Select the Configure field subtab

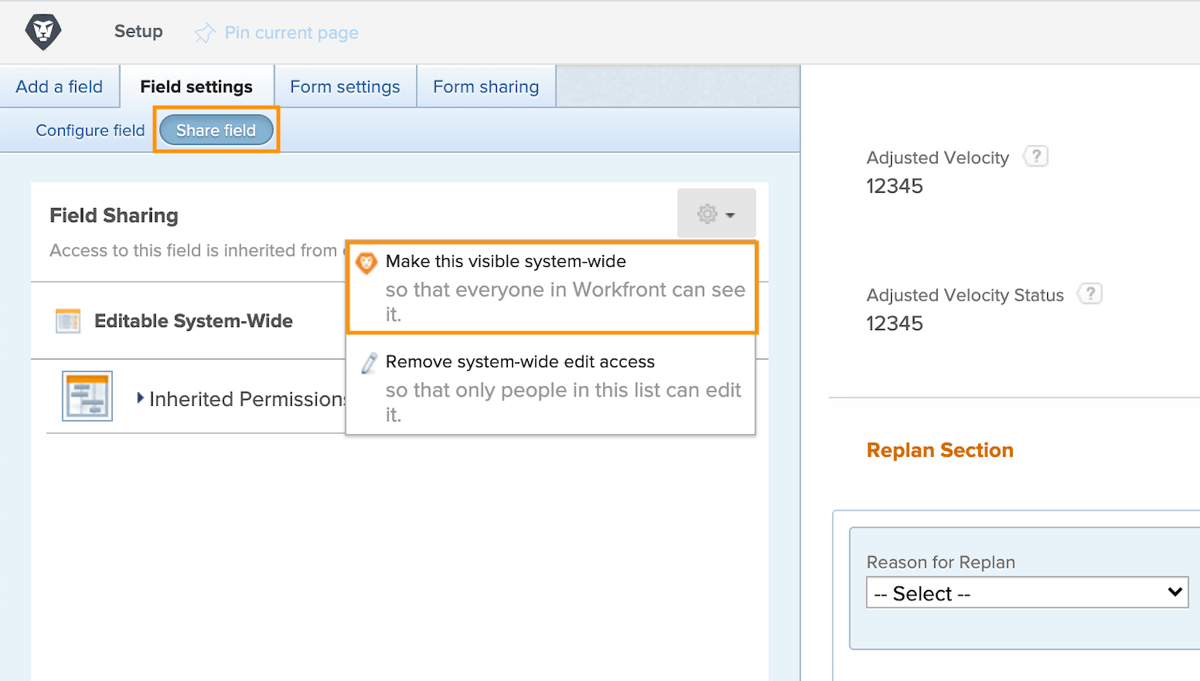point(89,130)
